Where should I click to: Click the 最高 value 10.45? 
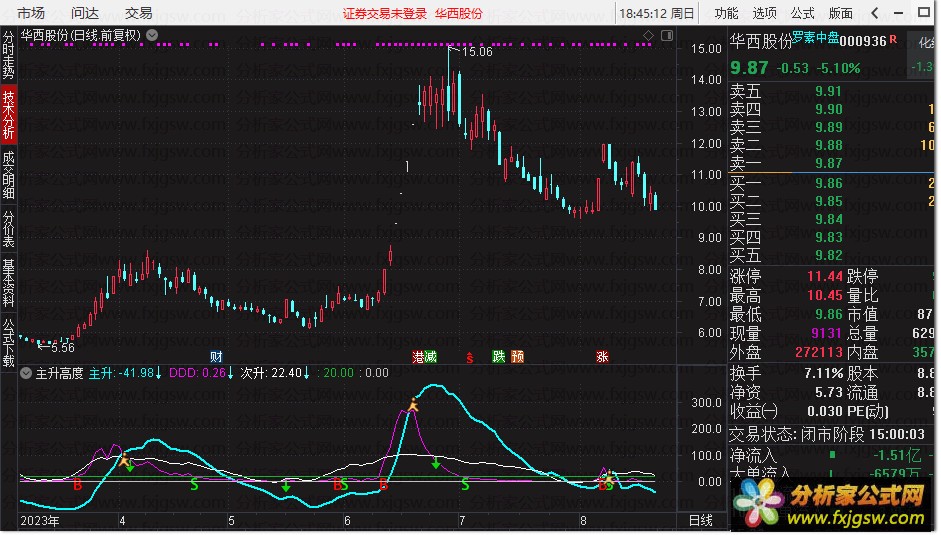(x=825, y=295)
